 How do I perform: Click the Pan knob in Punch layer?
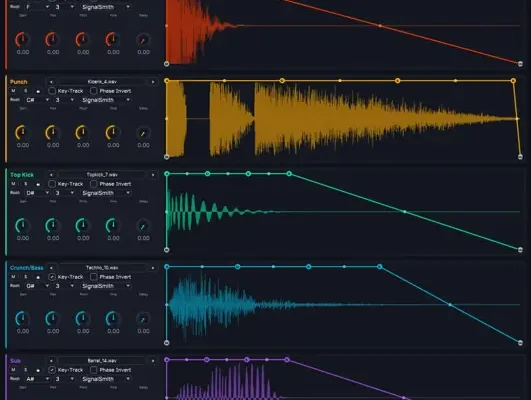[x=52, y=132]
